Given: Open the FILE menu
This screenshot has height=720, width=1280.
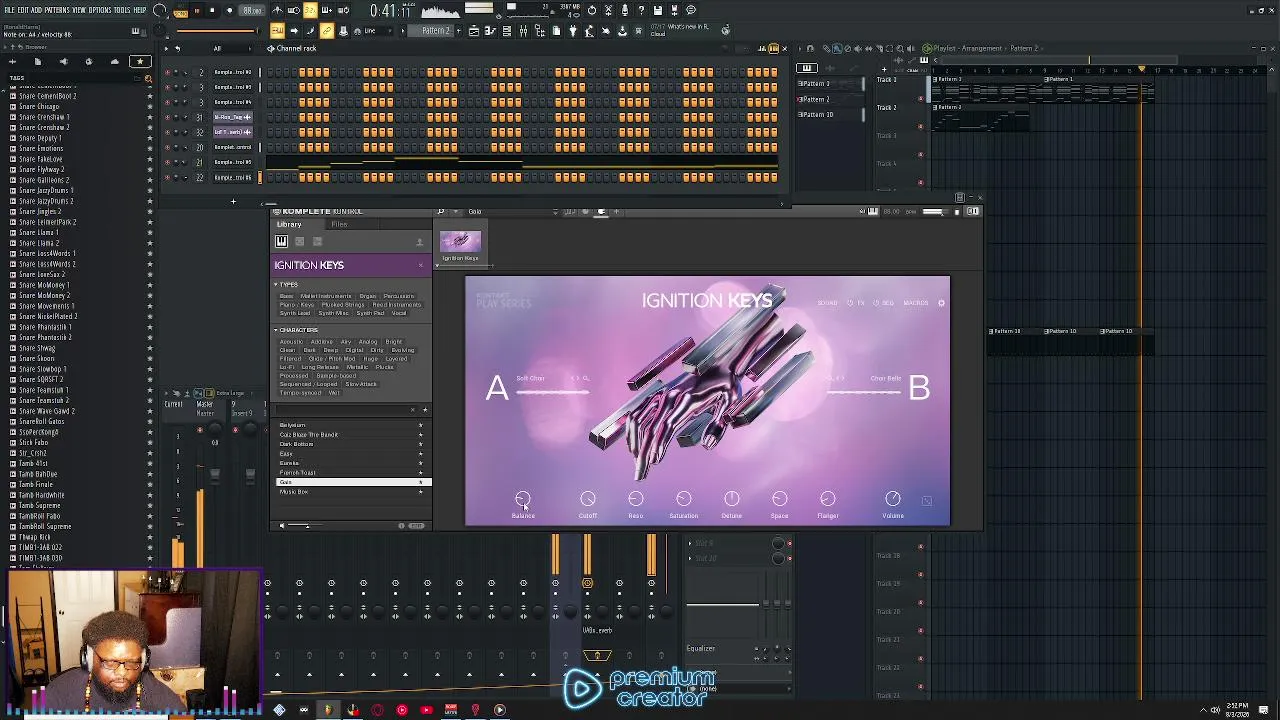Looking at the screenshot, I should pos(9,10).
